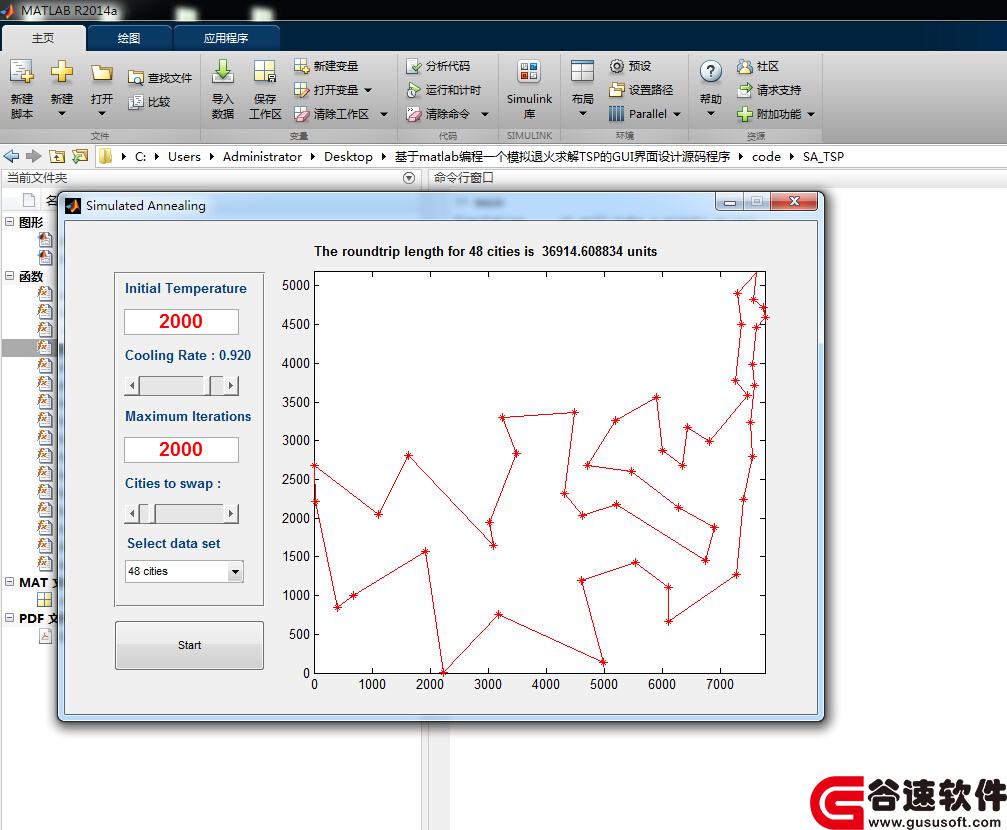Image resolution: width=1007 pixels, height=830 pixels.
Task: Click the Start button
Action: point(189,645)
